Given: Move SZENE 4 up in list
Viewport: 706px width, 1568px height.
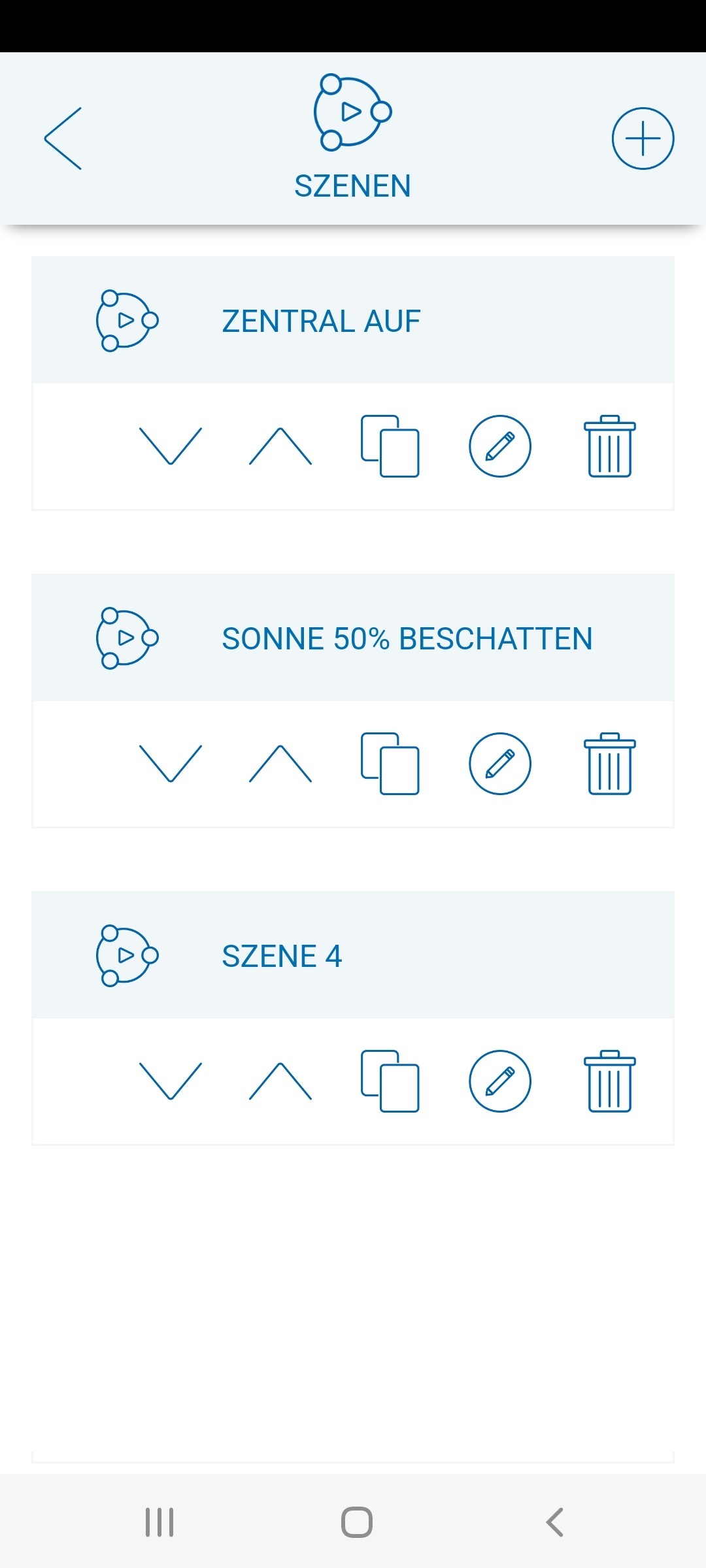Looking at the screenshot, I should (x=280, y=1081).
